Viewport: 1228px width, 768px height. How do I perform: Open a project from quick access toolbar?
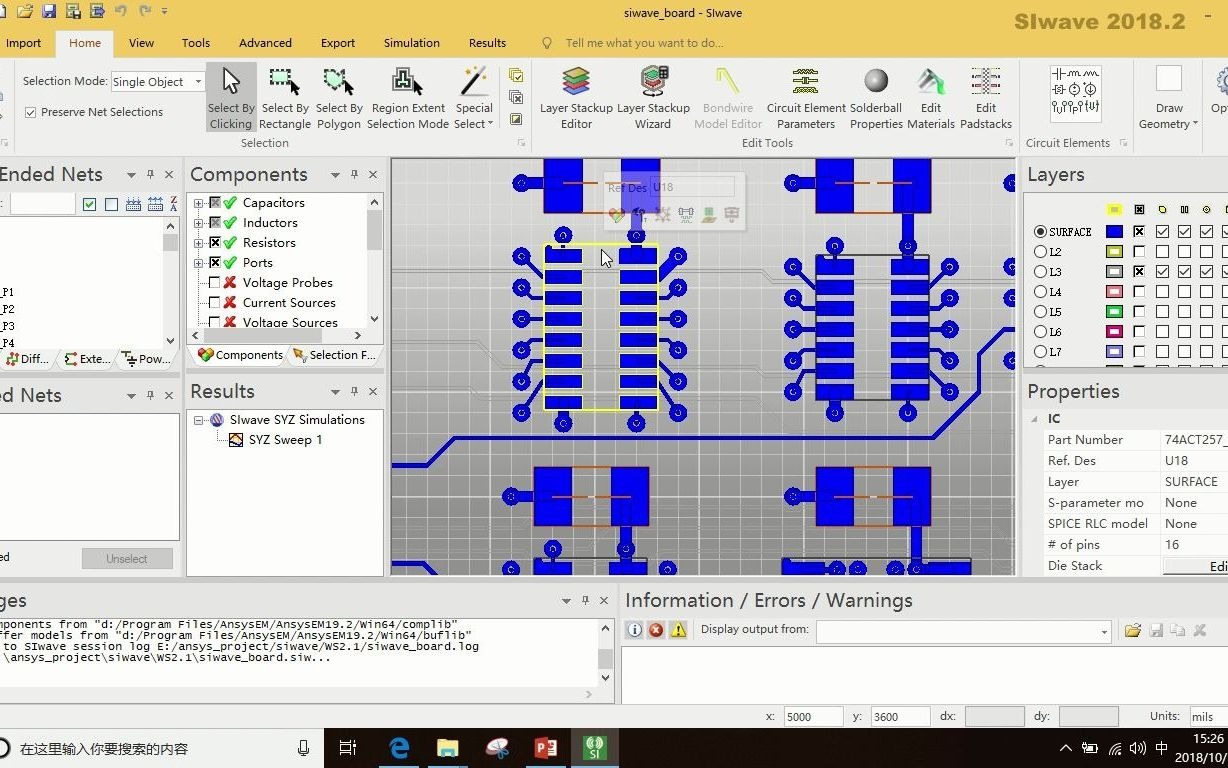tap(25, 12)
